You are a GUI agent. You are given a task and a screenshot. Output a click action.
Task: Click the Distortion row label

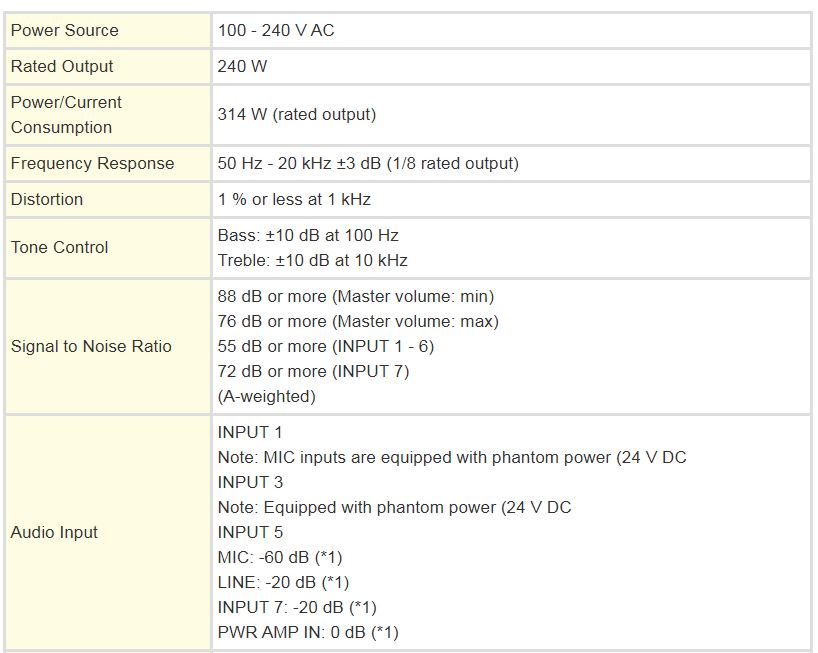tap(47, 199)
